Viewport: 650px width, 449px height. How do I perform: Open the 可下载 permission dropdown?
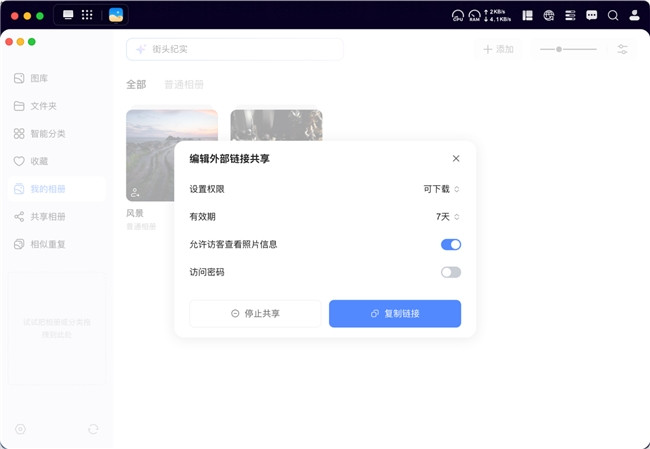click(x=441, y=189)
